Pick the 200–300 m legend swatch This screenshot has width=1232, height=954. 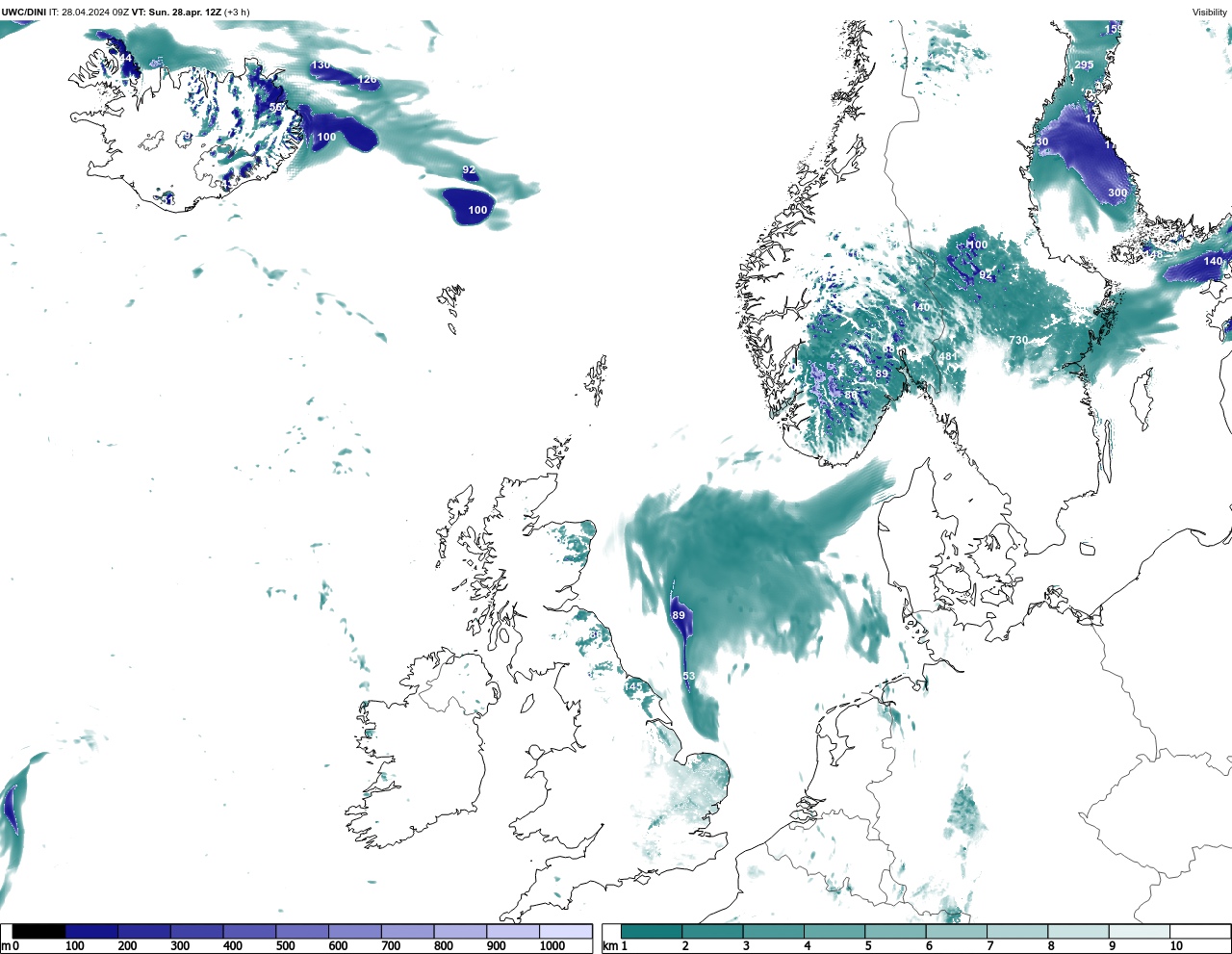[144, 932]
